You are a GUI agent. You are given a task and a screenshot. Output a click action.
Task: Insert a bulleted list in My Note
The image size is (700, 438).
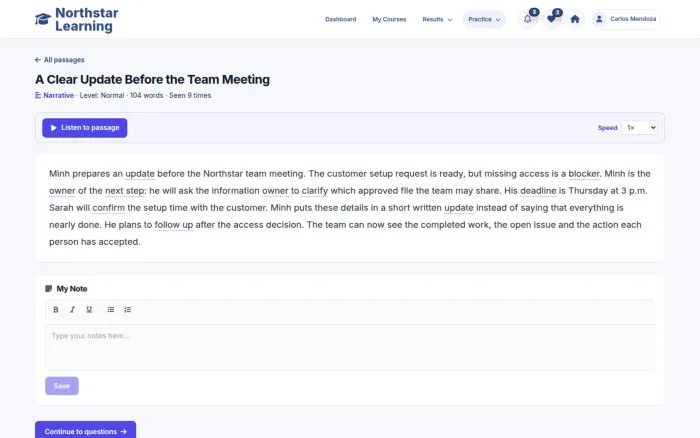tap(111, 309)
